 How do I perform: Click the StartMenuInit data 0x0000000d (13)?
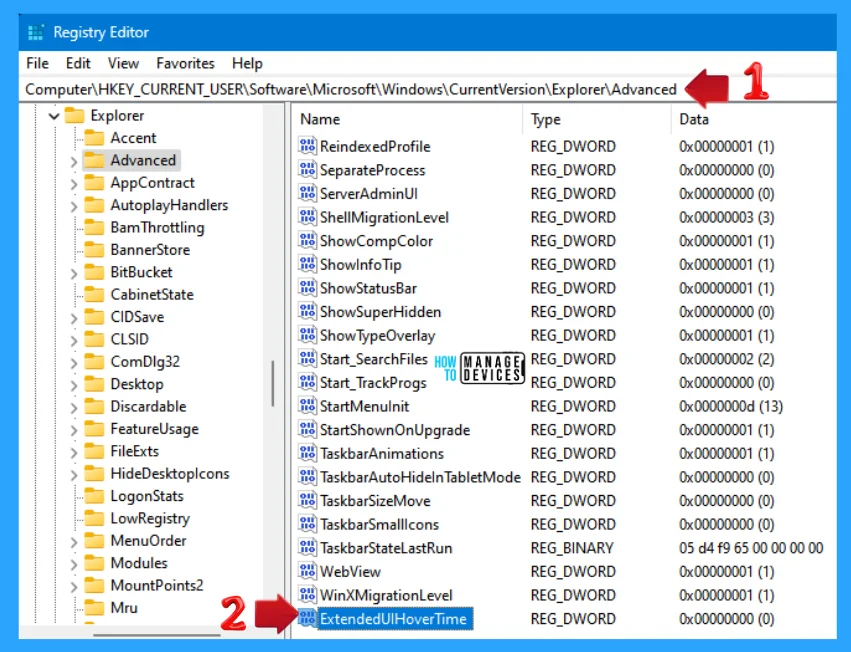(731, 406)
